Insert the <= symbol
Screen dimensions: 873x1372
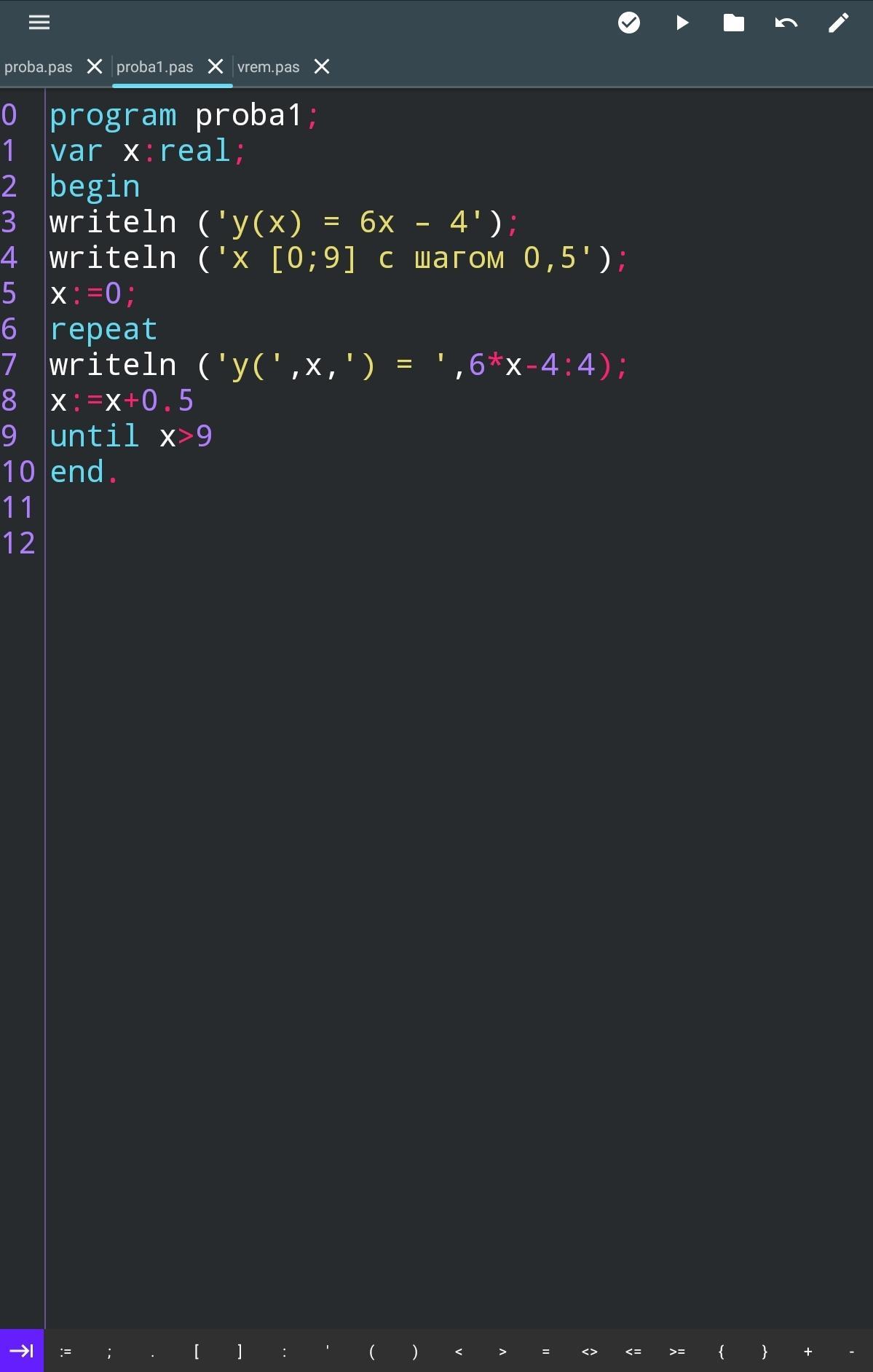(x=633, y=1352)
